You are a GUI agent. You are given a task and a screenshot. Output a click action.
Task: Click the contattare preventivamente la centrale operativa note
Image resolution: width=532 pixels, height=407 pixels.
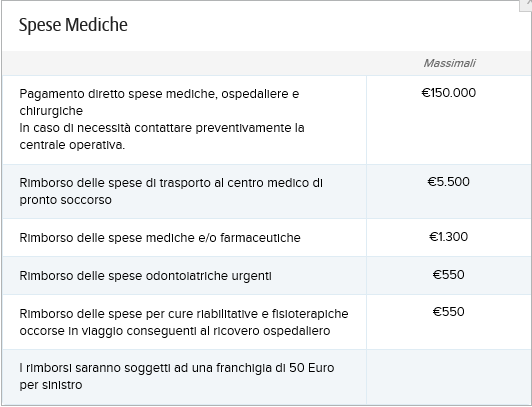[162, 136]
